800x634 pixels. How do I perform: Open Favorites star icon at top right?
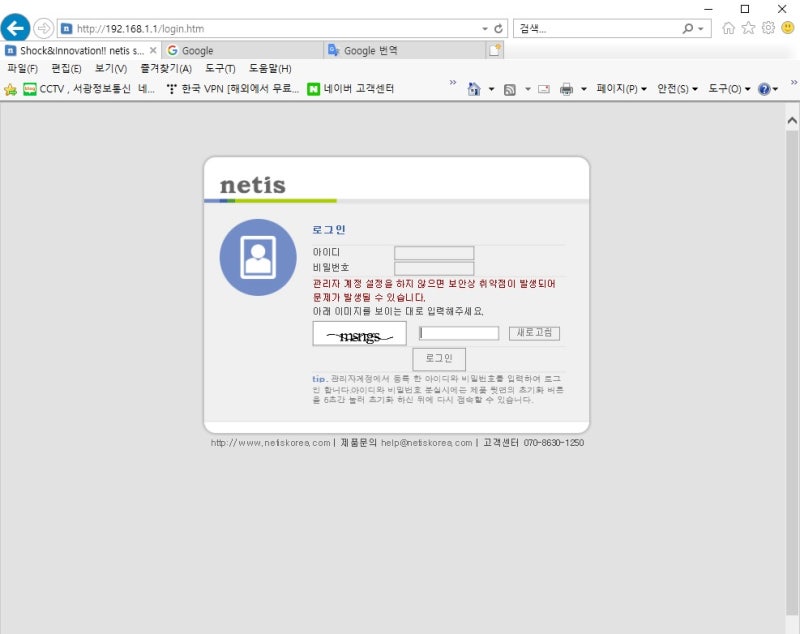tap(748, 28)
